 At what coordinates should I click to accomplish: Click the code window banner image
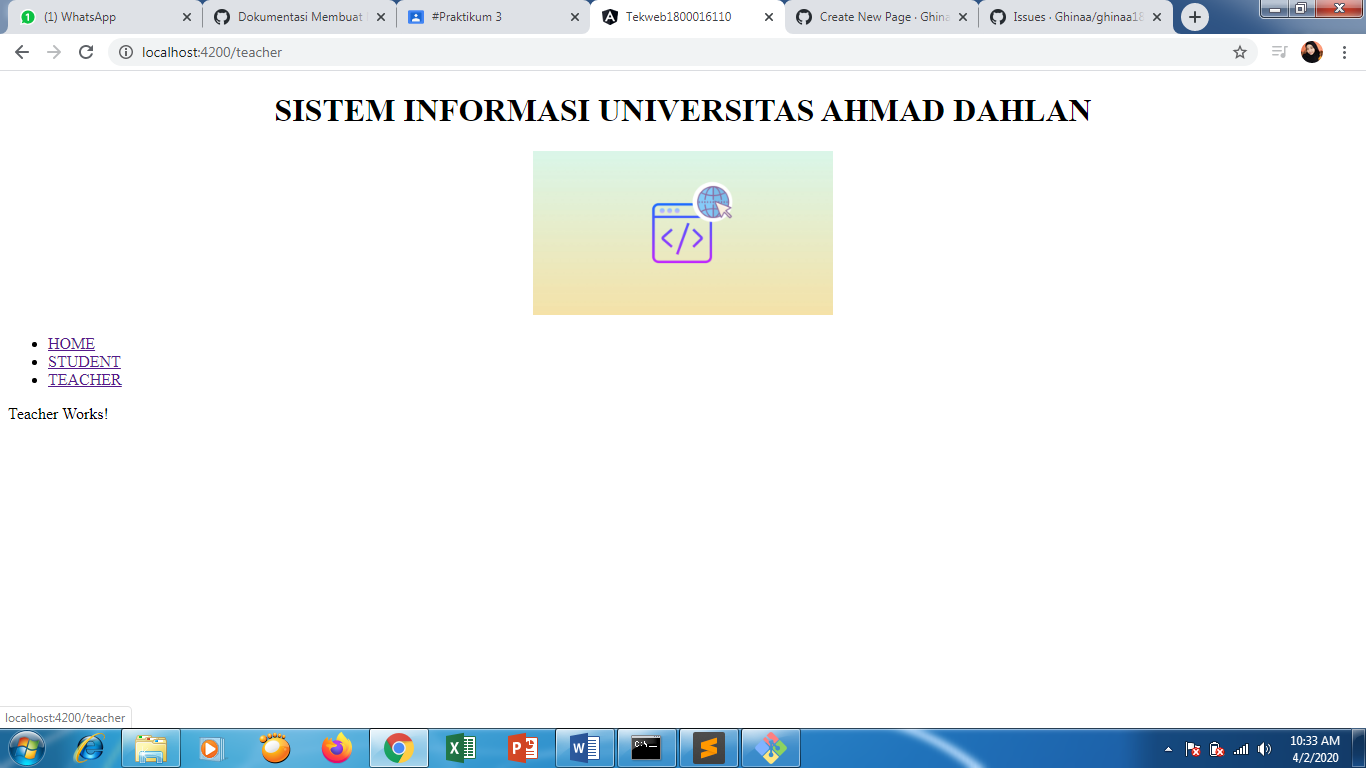(x=683, y=233)
